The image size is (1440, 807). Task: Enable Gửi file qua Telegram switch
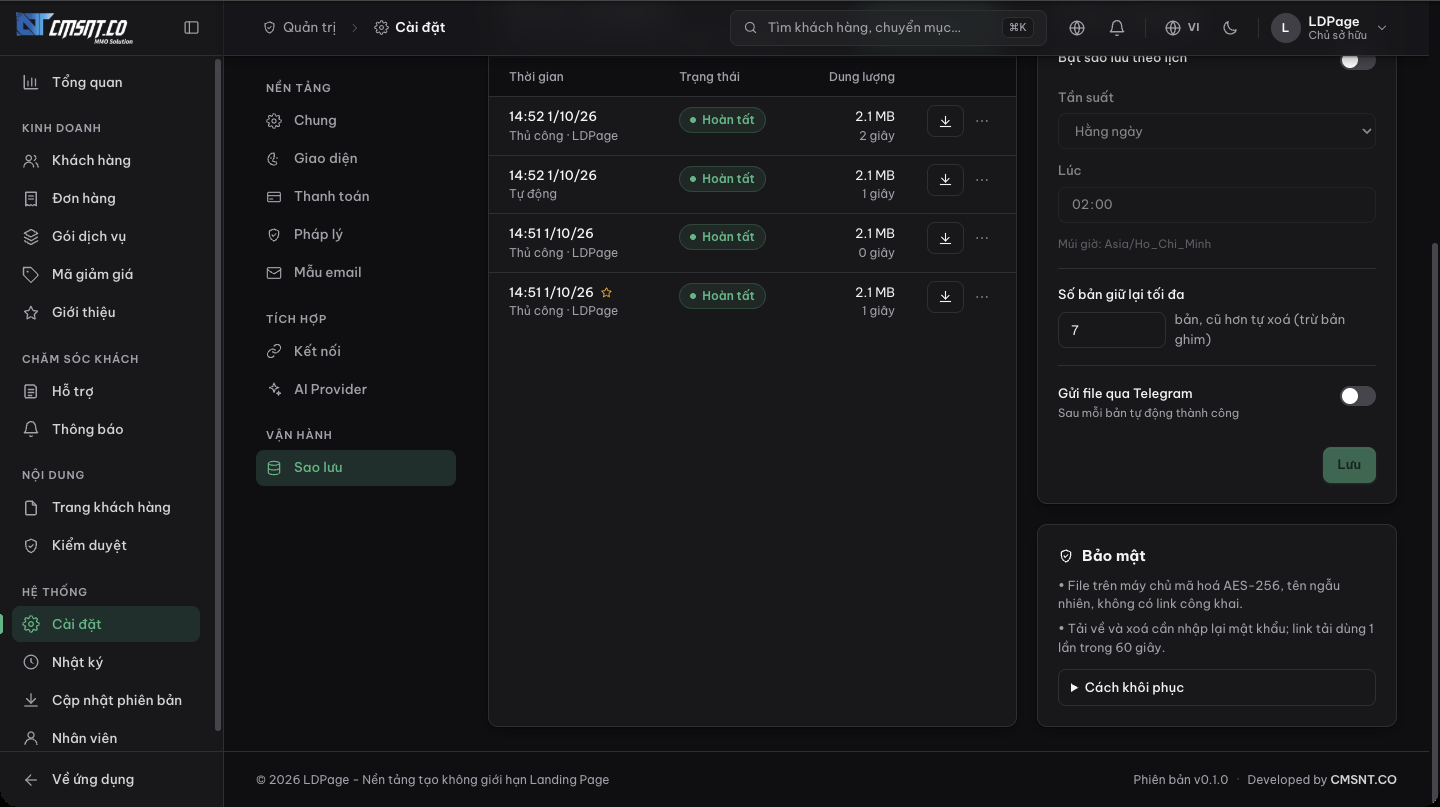click(x=1358, y=396)
